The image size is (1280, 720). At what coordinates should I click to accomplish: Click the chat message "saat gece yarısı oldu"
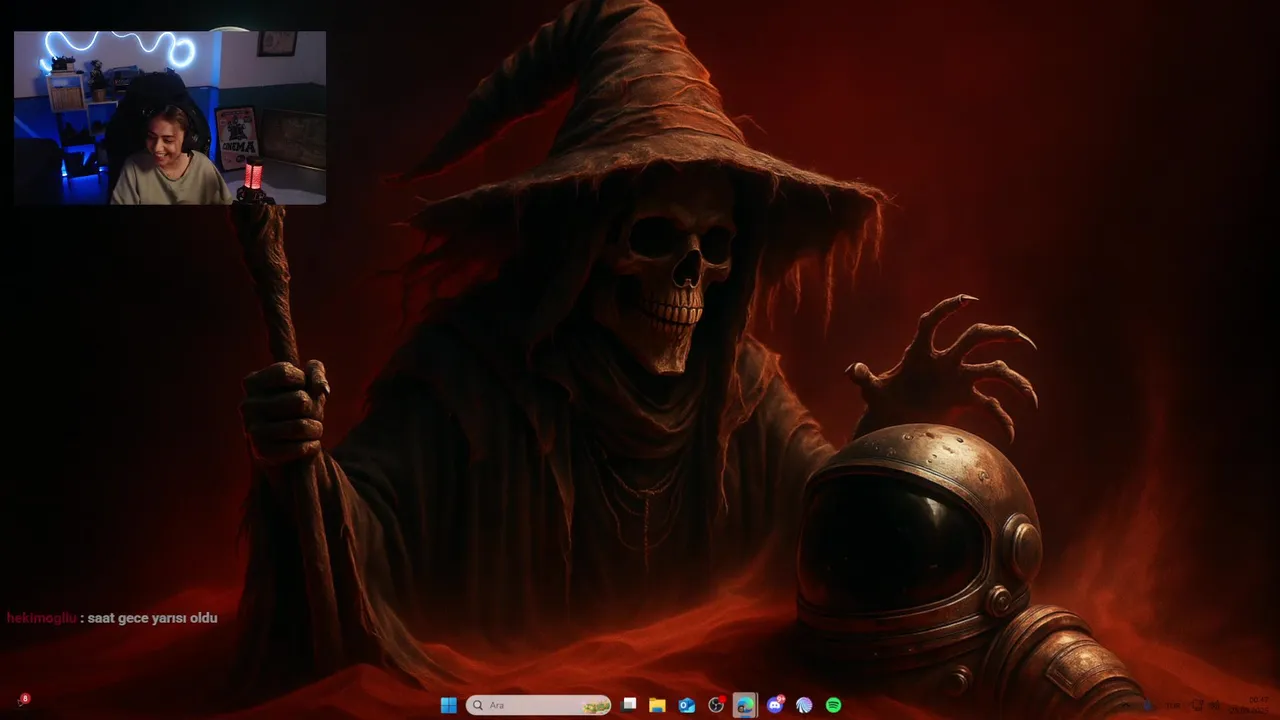152,618
